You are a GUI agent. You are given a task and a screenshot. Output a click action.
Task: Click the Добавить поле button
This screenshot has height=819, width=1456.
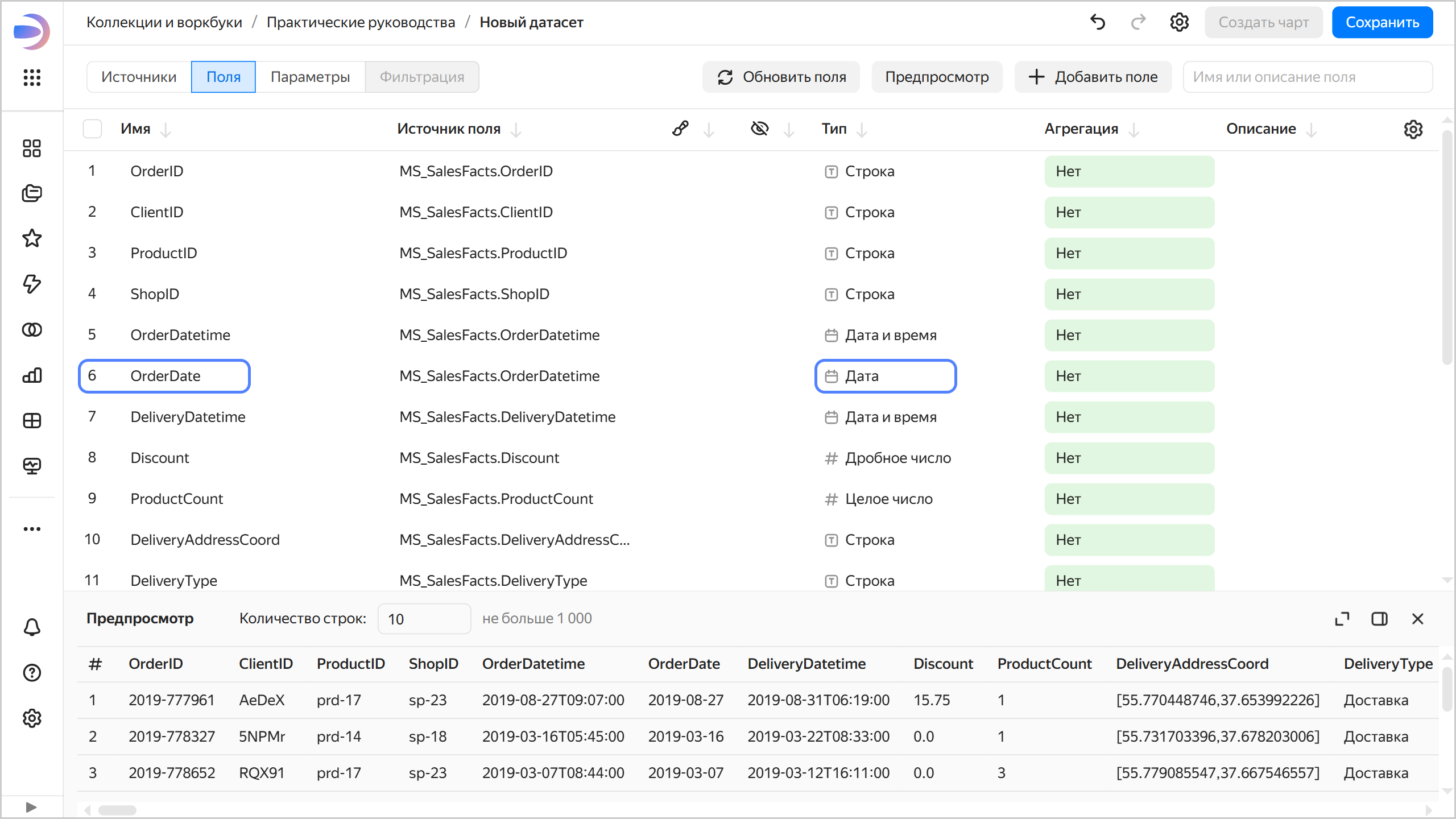[1093, 77]
